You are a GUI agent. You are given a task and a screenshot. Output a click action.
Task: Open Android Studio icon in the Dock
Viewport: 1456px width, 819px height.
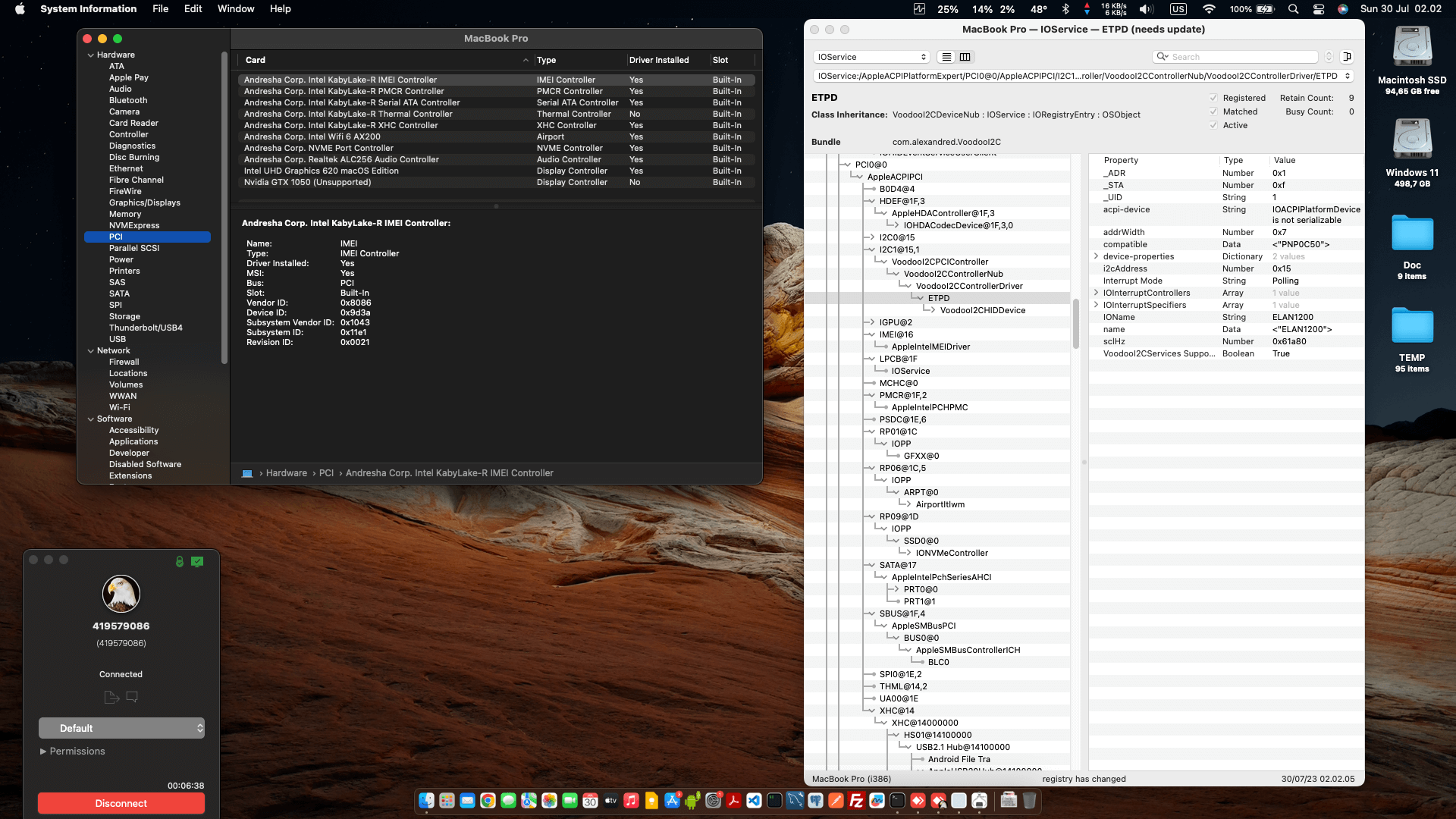click(692, 801)
